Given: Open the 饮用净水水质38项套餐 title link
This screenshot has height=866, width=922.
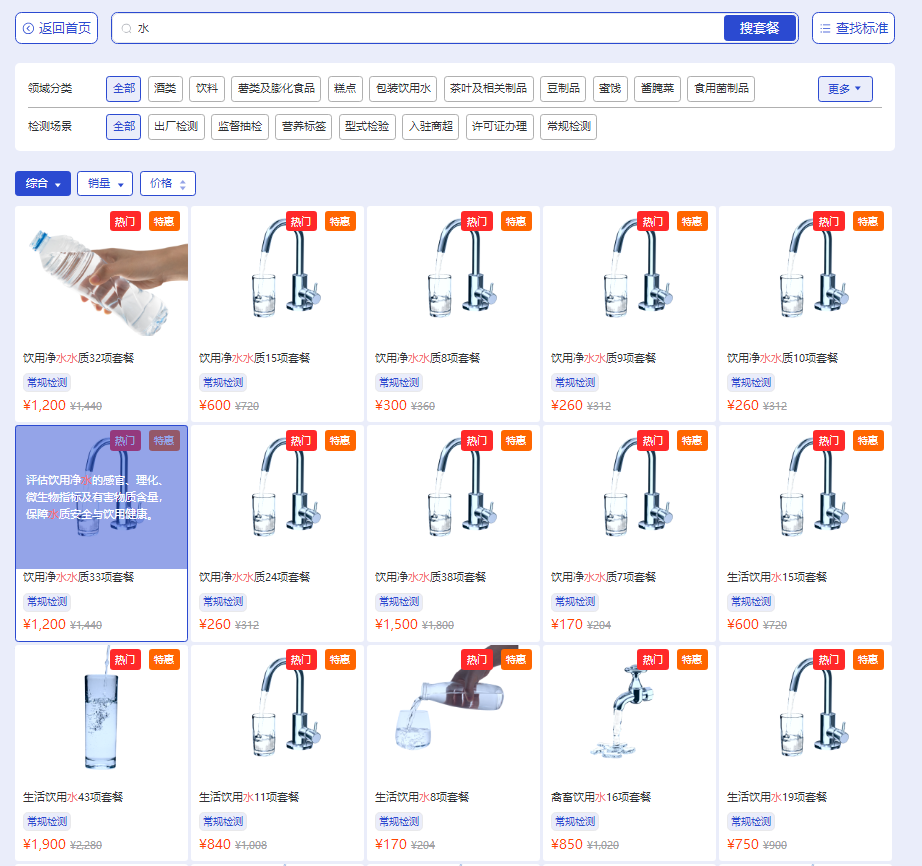Looking at the screenshot, I should (x=430, y=577).
